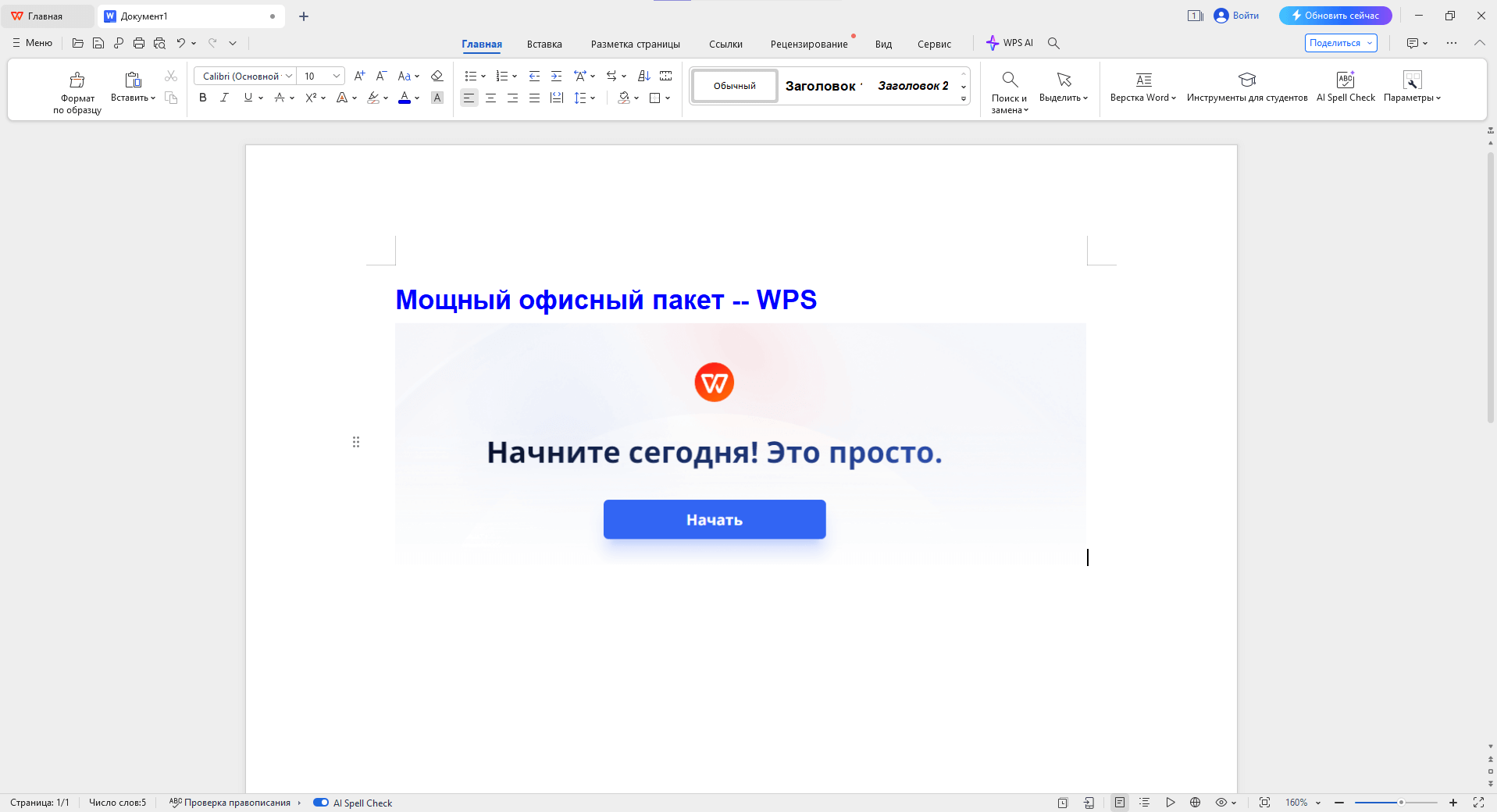
Task: Launch WPS AI
Action: 1009,43
